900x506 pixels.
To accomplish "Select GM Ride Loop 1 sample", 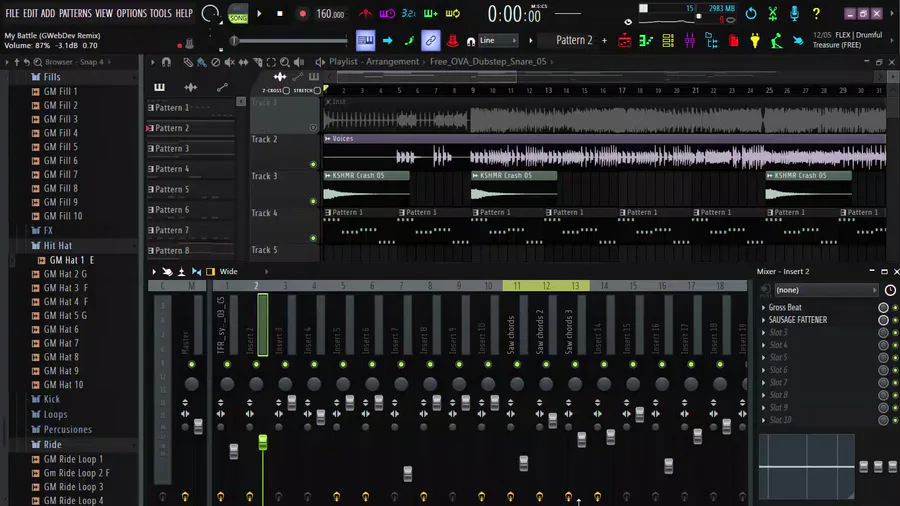I will [x=73, y=460].
